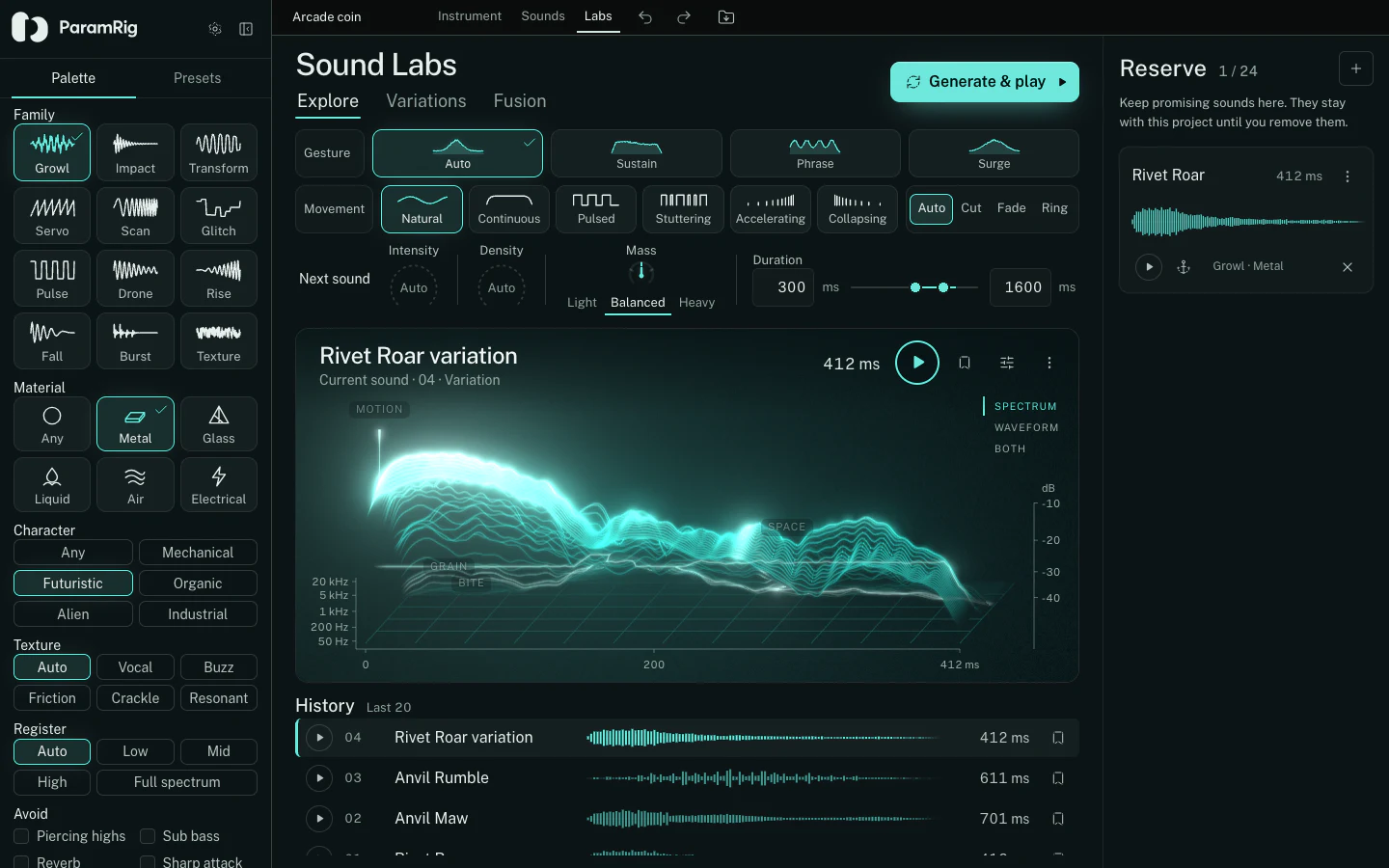Play Anvil Maw in History

pos(319,819)
